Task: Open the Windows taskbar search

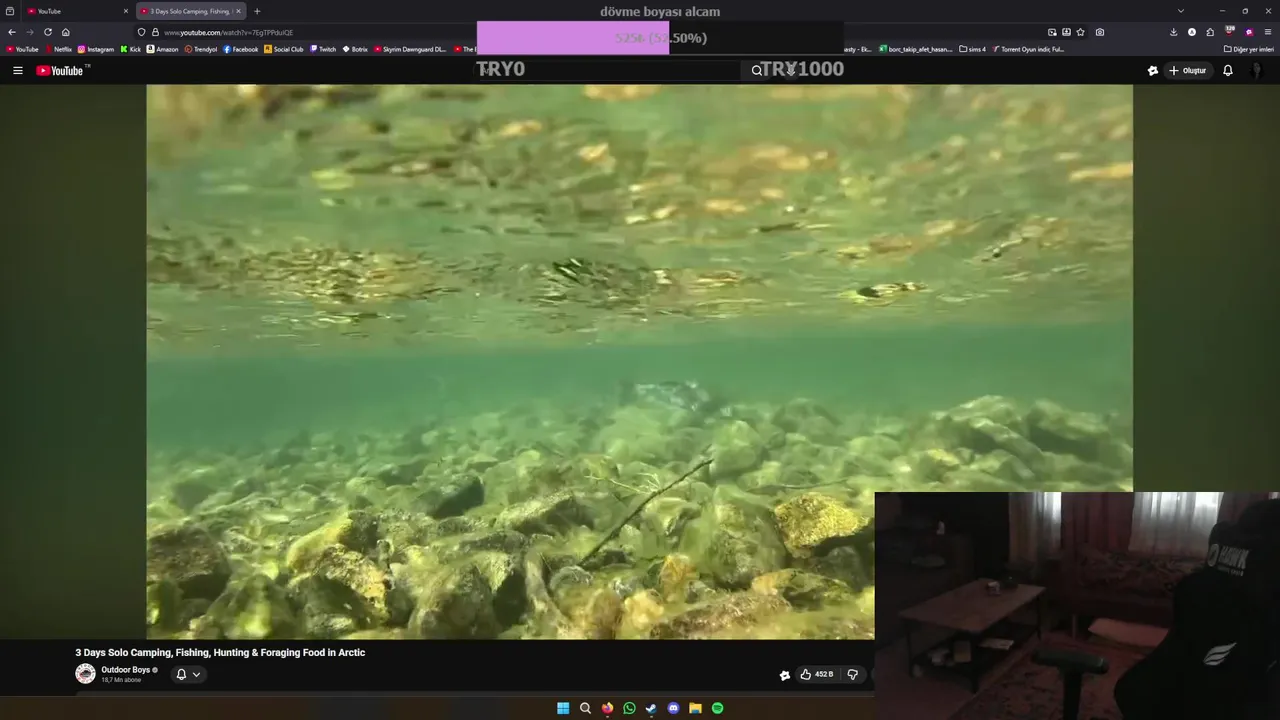Action: [585, 708]
